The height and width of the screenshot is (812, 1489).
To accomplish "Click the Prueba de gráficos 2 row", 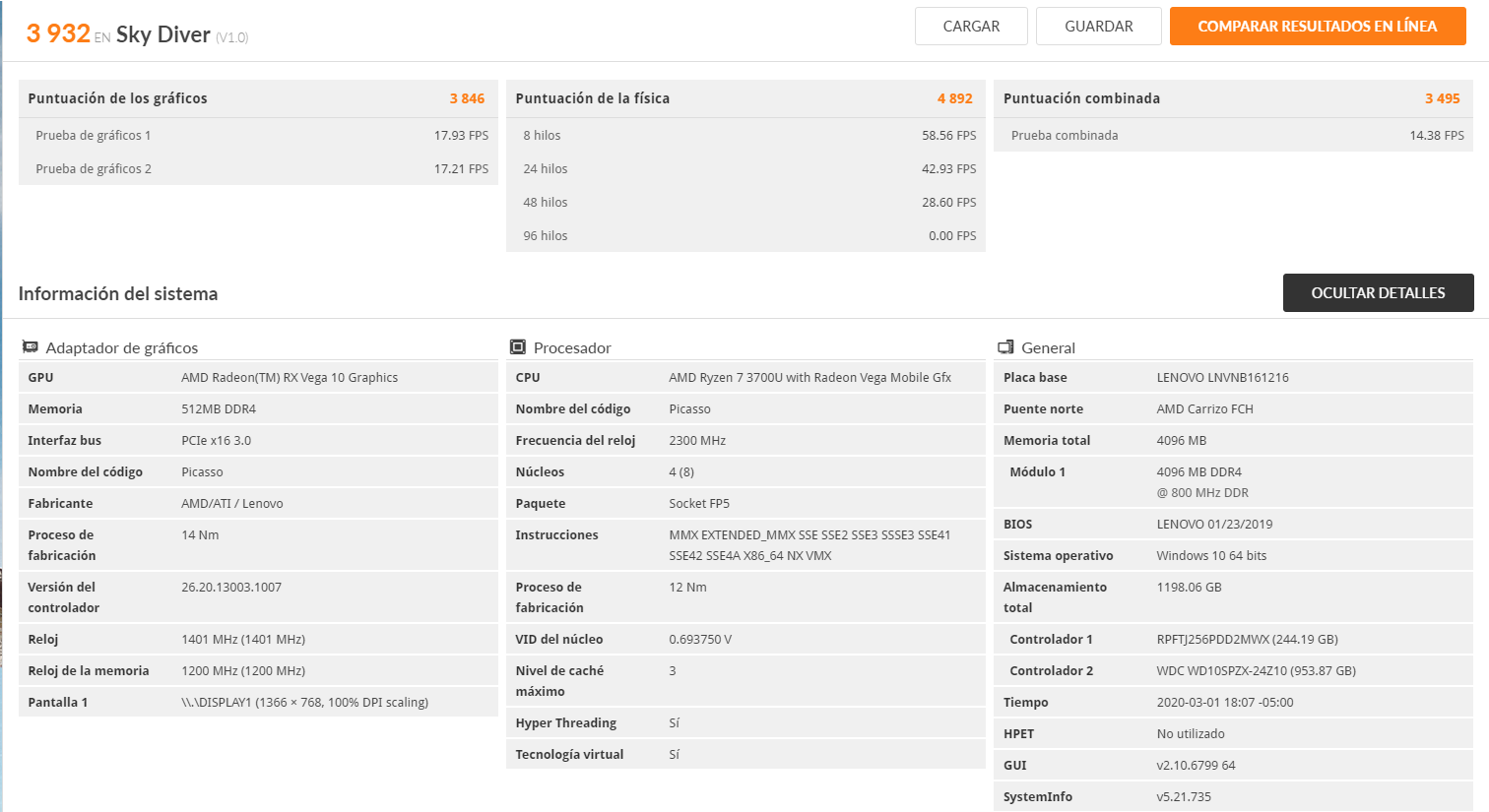I will coord(258,168).
